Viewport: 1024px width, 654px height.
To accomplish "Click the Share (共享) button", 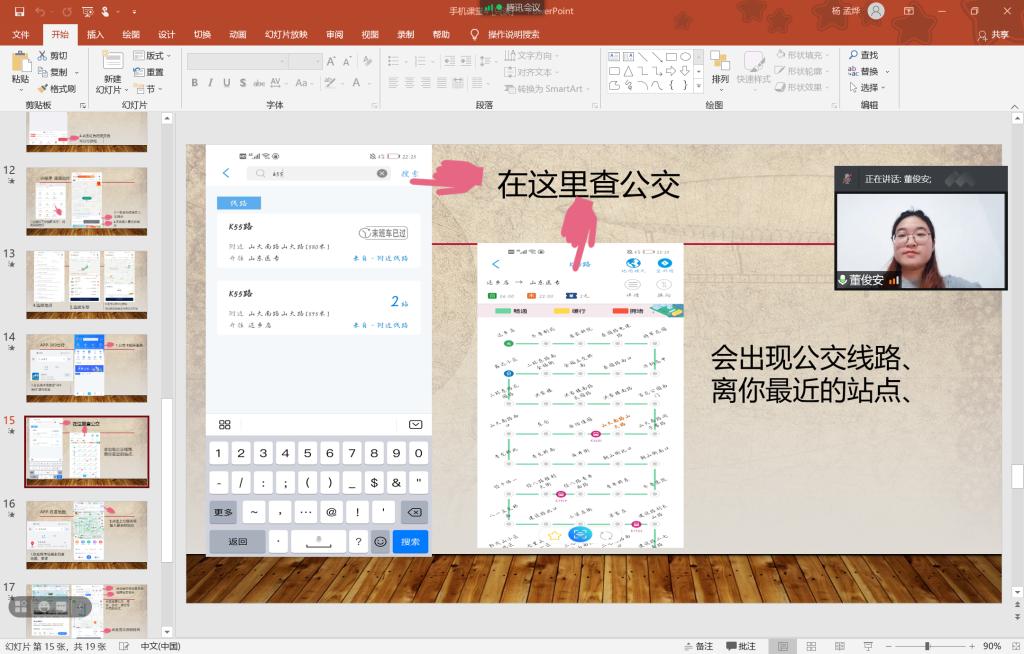I will 993,34.
